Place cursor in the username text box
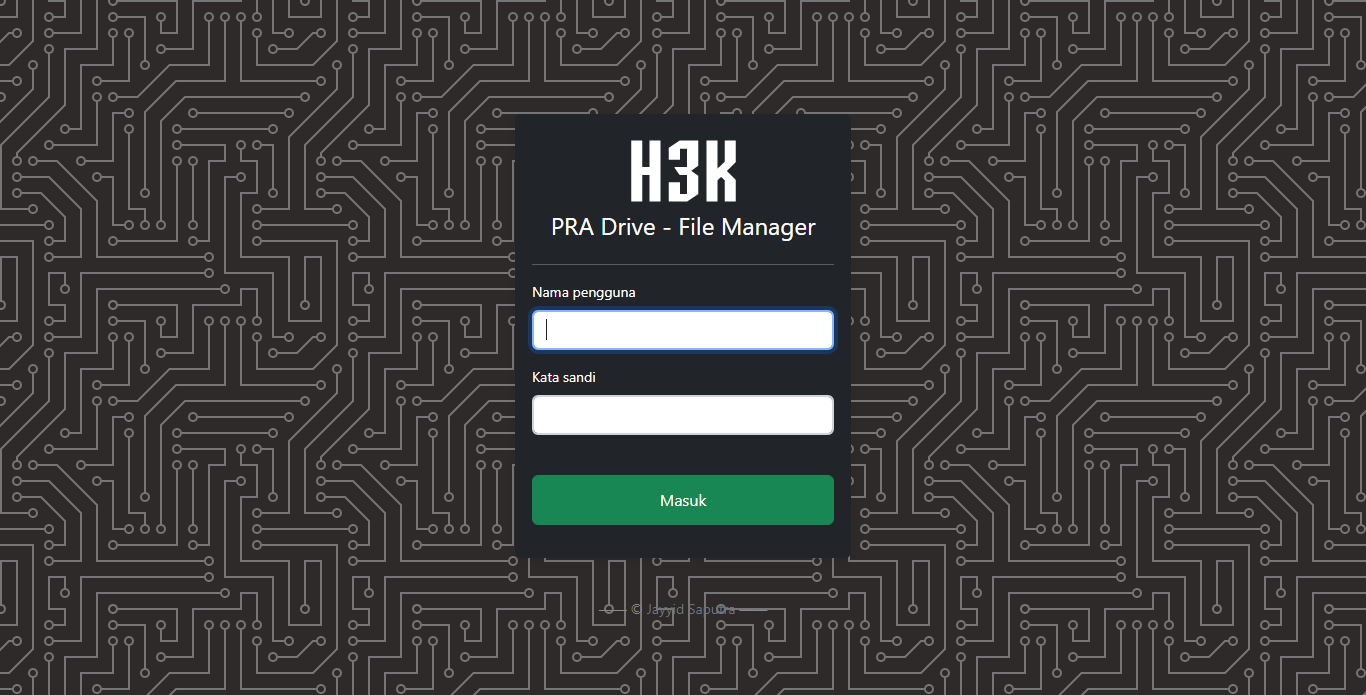Image resolution: width=1366 pixels, height=695 pixels. pos(683,330)
